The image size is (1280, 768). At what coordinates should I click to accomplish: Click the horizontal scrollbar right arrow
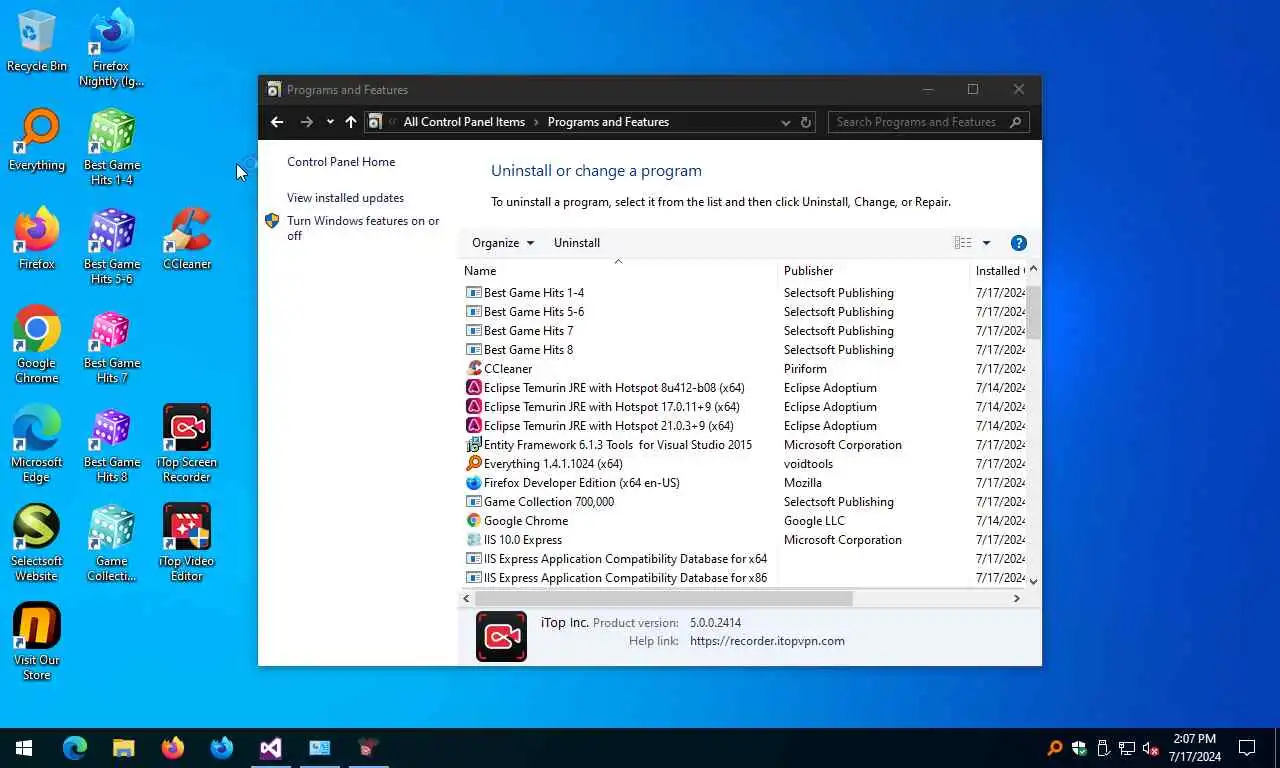pyautogui.click(x=1017, y=599)
